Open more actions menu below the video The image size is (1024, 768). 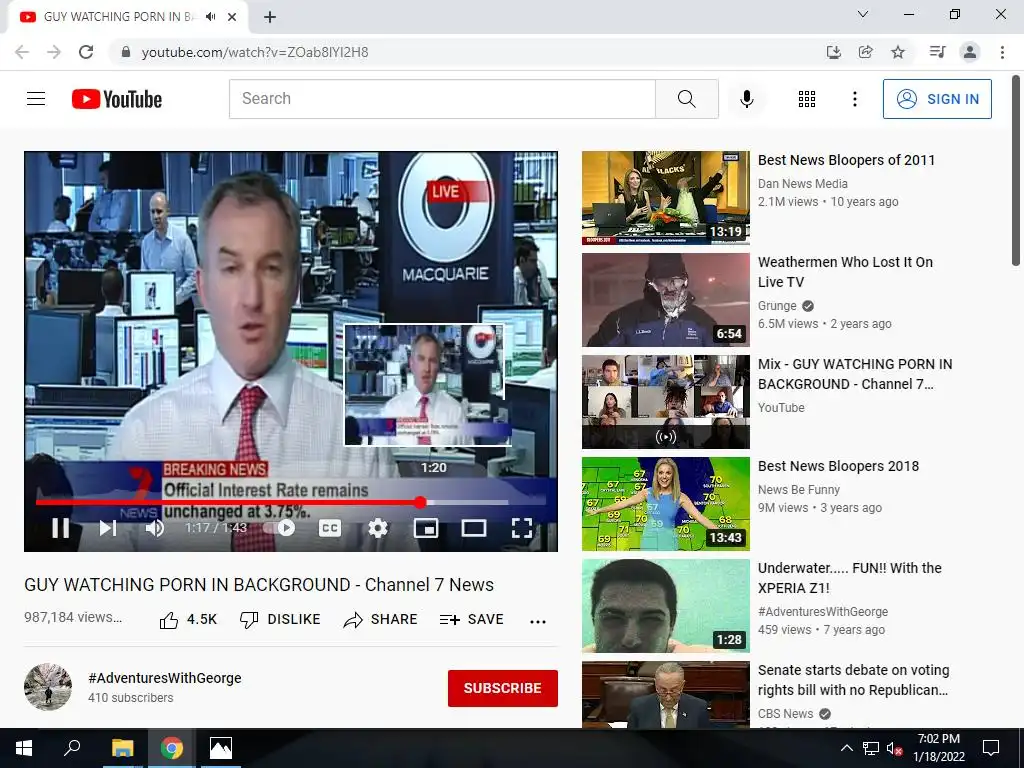pyautogui.click(x=537, y=621)
